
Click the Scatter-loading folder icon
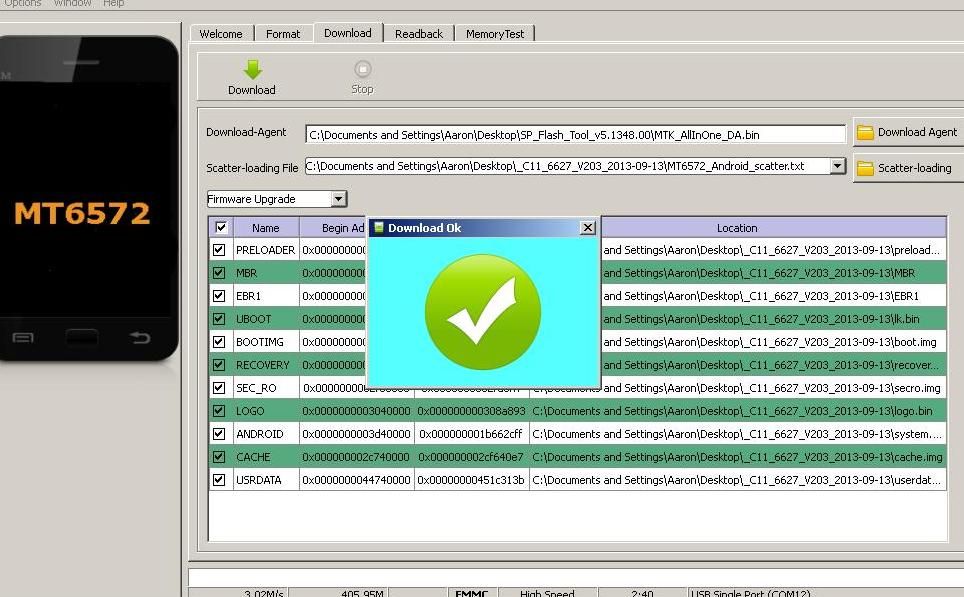[865, 168]
